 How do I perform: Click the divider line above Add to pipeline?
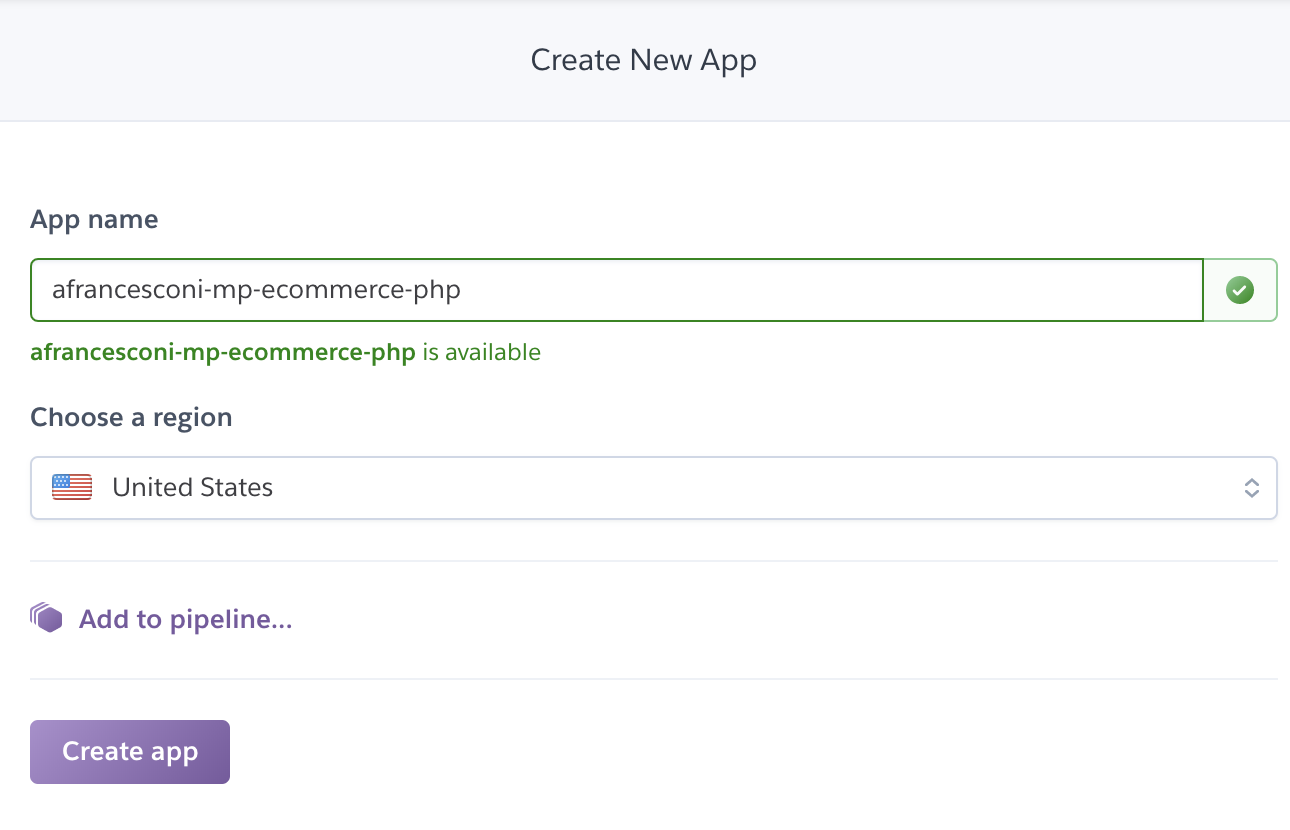[653, 561]
